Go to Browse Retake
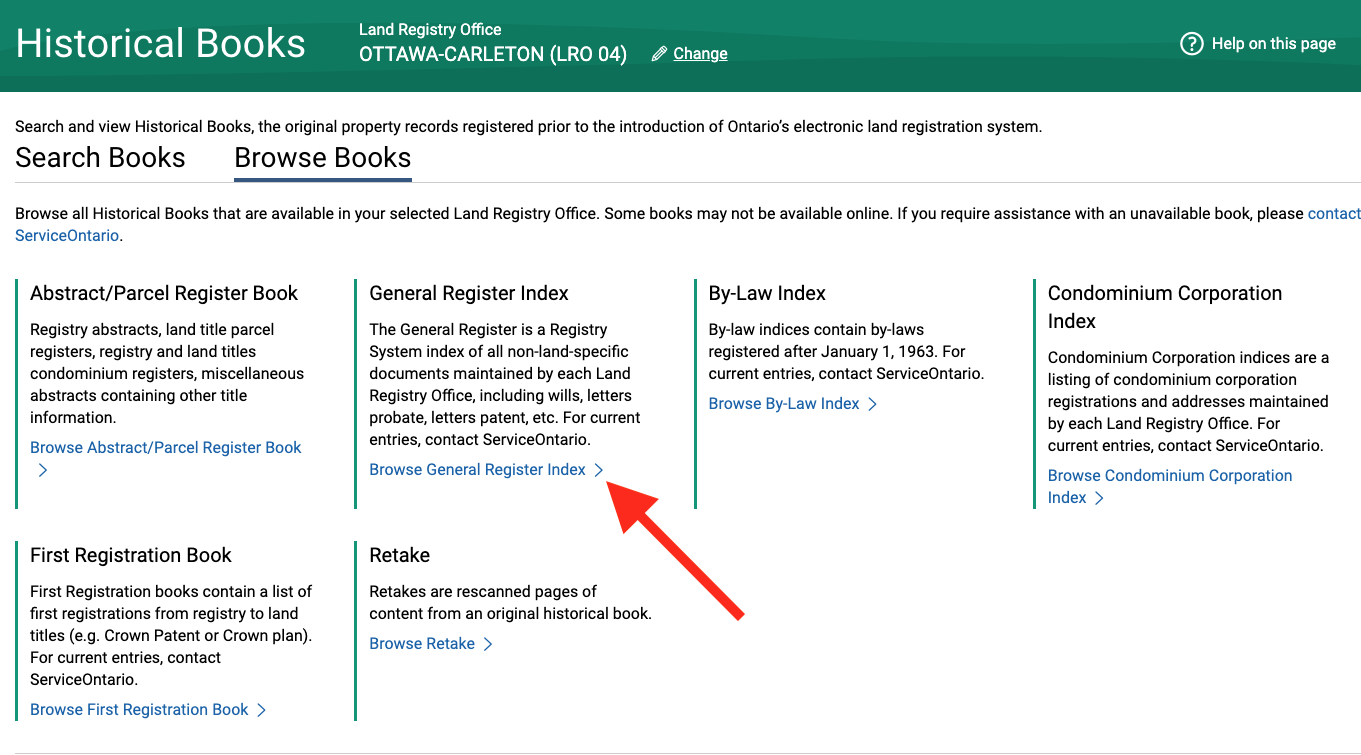The width and height of the screenshot is (1361, 755). [422, 644]
